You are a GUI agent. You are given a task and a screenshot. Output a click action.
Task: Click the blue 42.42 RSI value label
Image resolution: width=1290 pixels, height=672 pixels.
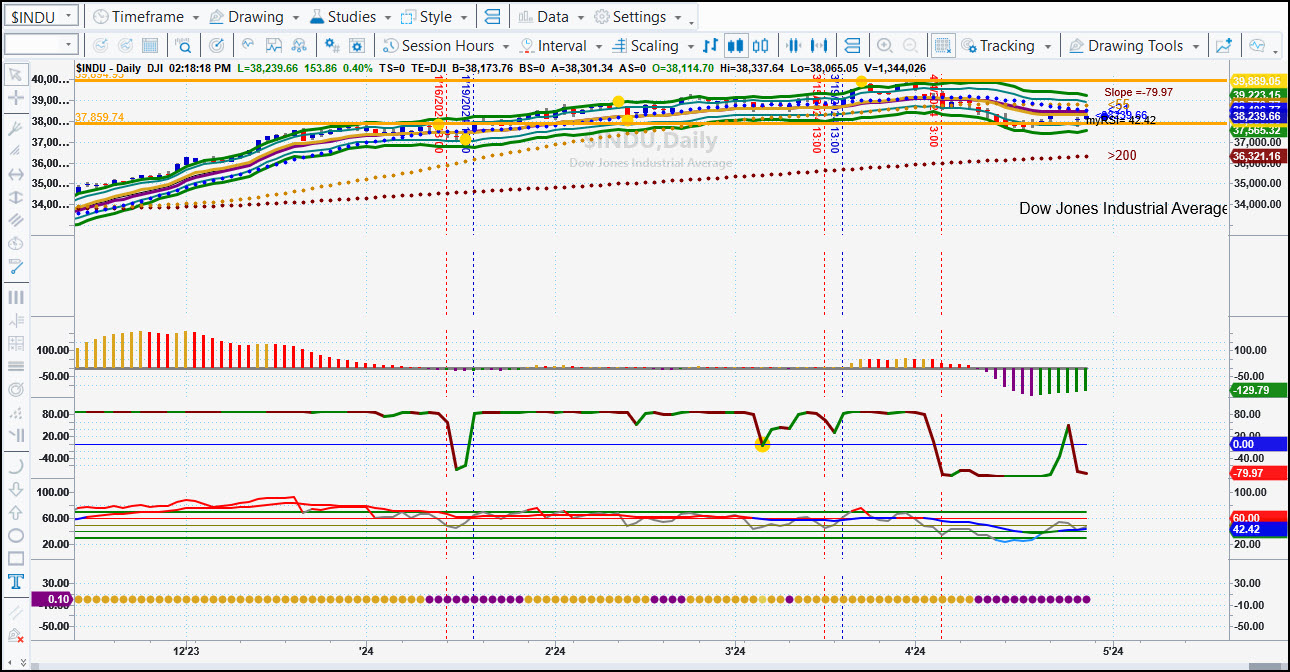(x=1257, y=529)
